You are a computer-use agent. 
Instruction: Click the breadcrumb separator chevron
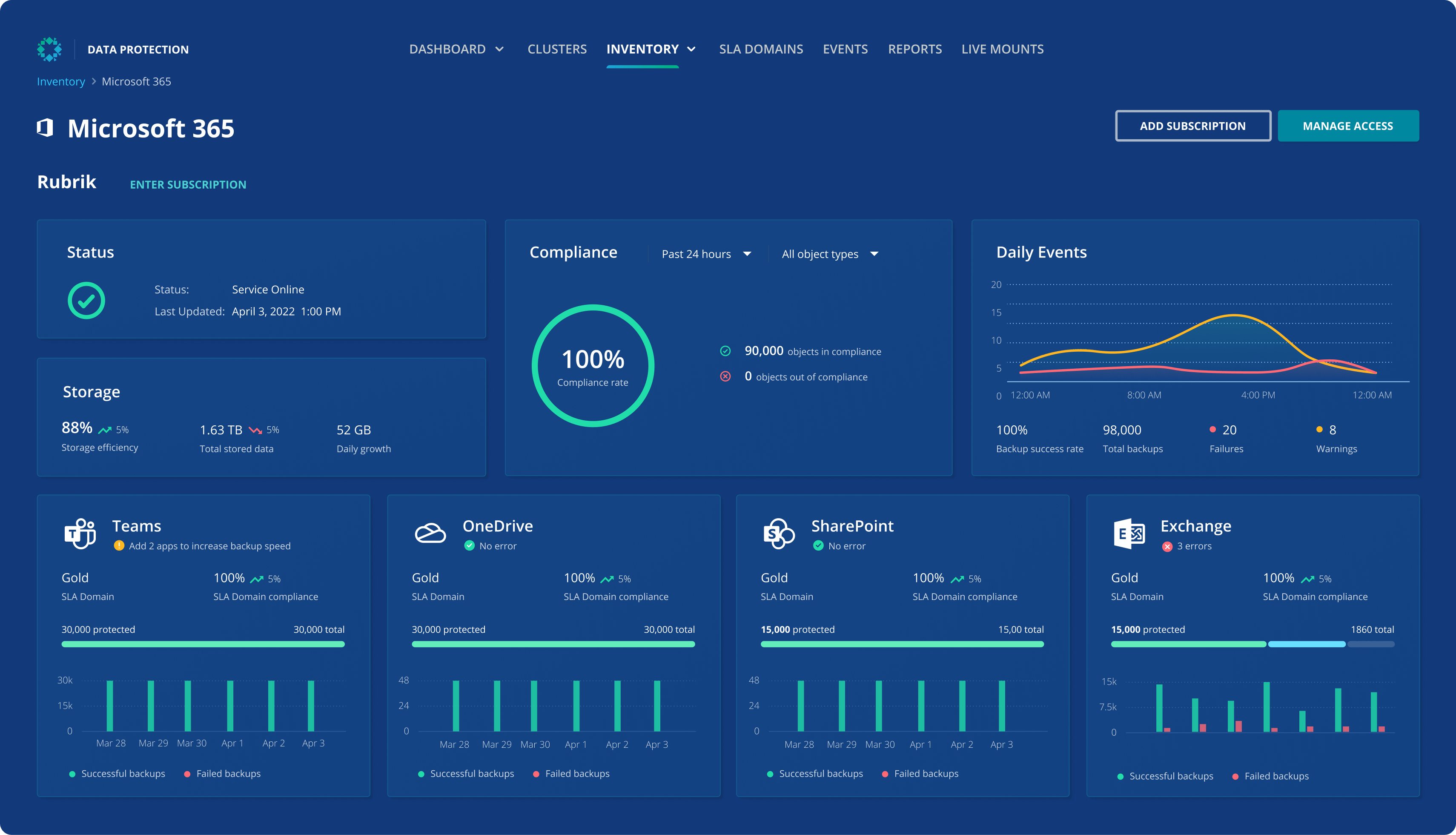pos(93,81)
